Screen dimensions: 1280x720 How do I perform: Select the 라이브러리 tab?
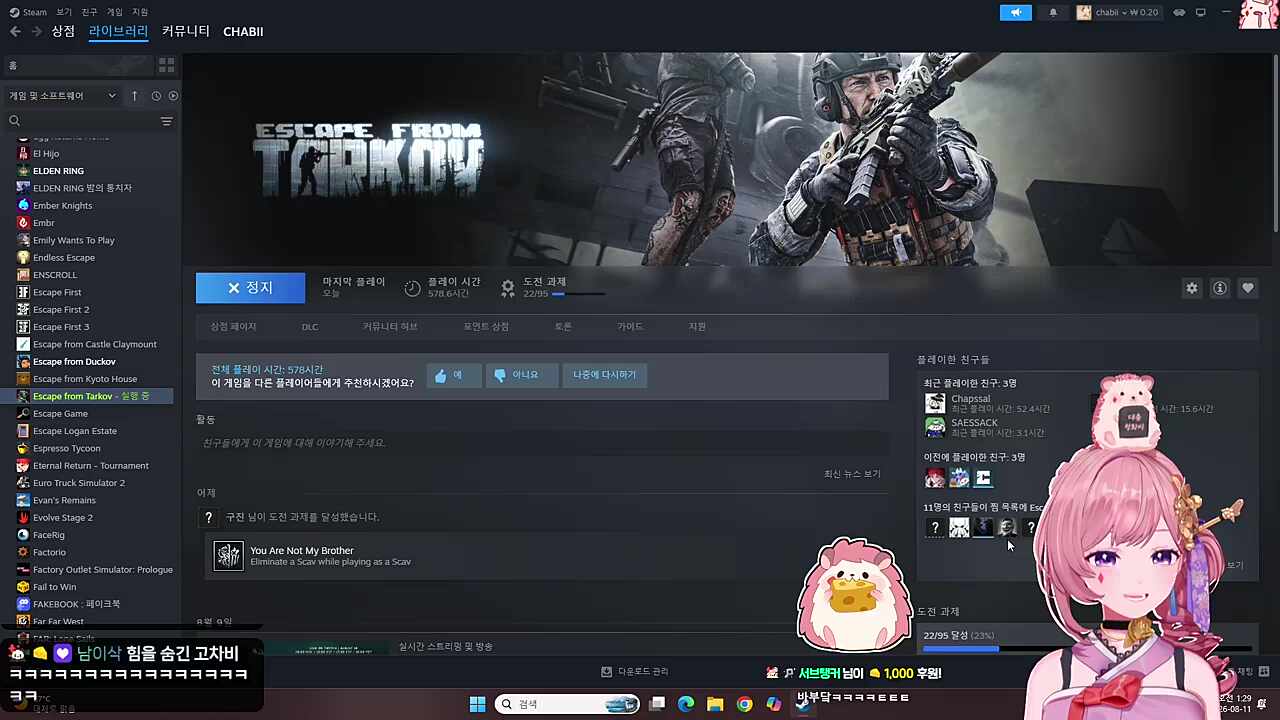(118, 32)
